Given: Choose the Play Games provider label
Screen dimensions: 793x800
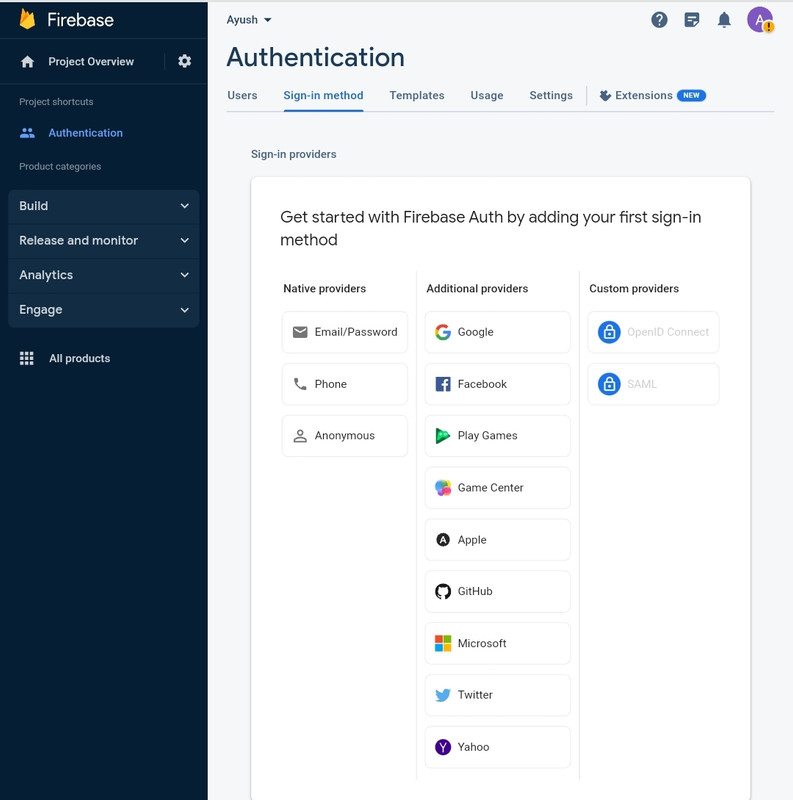Looking at the screenshot, I should point(487,436).
